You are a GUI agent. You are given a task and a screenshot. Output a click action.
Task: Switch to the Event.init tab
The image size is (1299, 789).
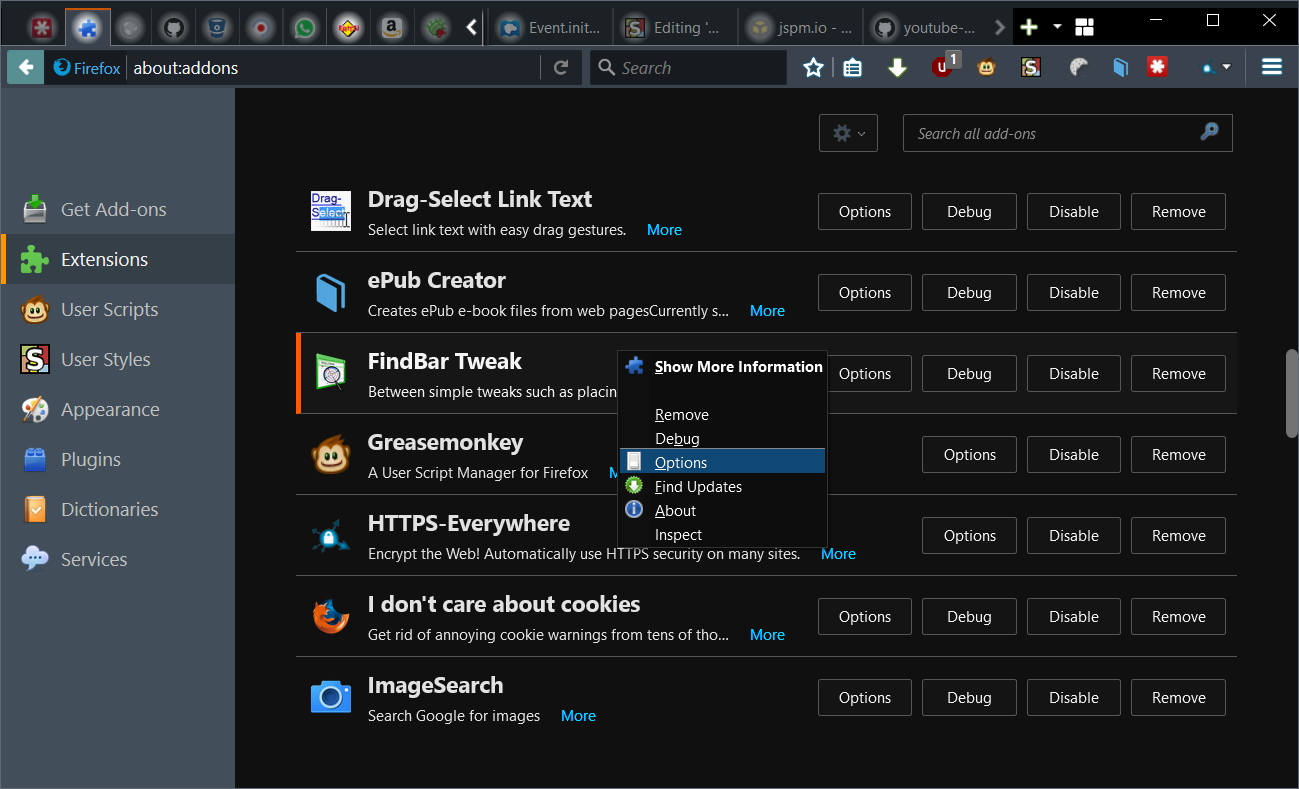(550, 28)
